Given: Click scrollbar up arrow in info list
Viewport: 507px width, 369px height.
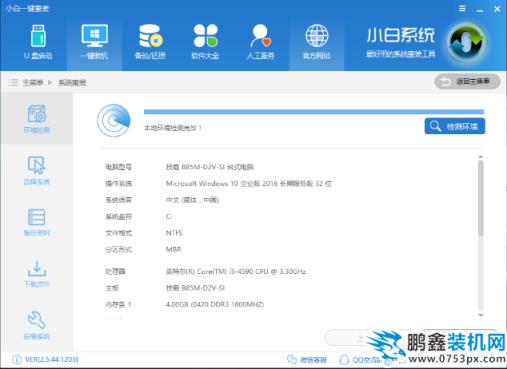Looking at the screenshot, I should (481, 156).
